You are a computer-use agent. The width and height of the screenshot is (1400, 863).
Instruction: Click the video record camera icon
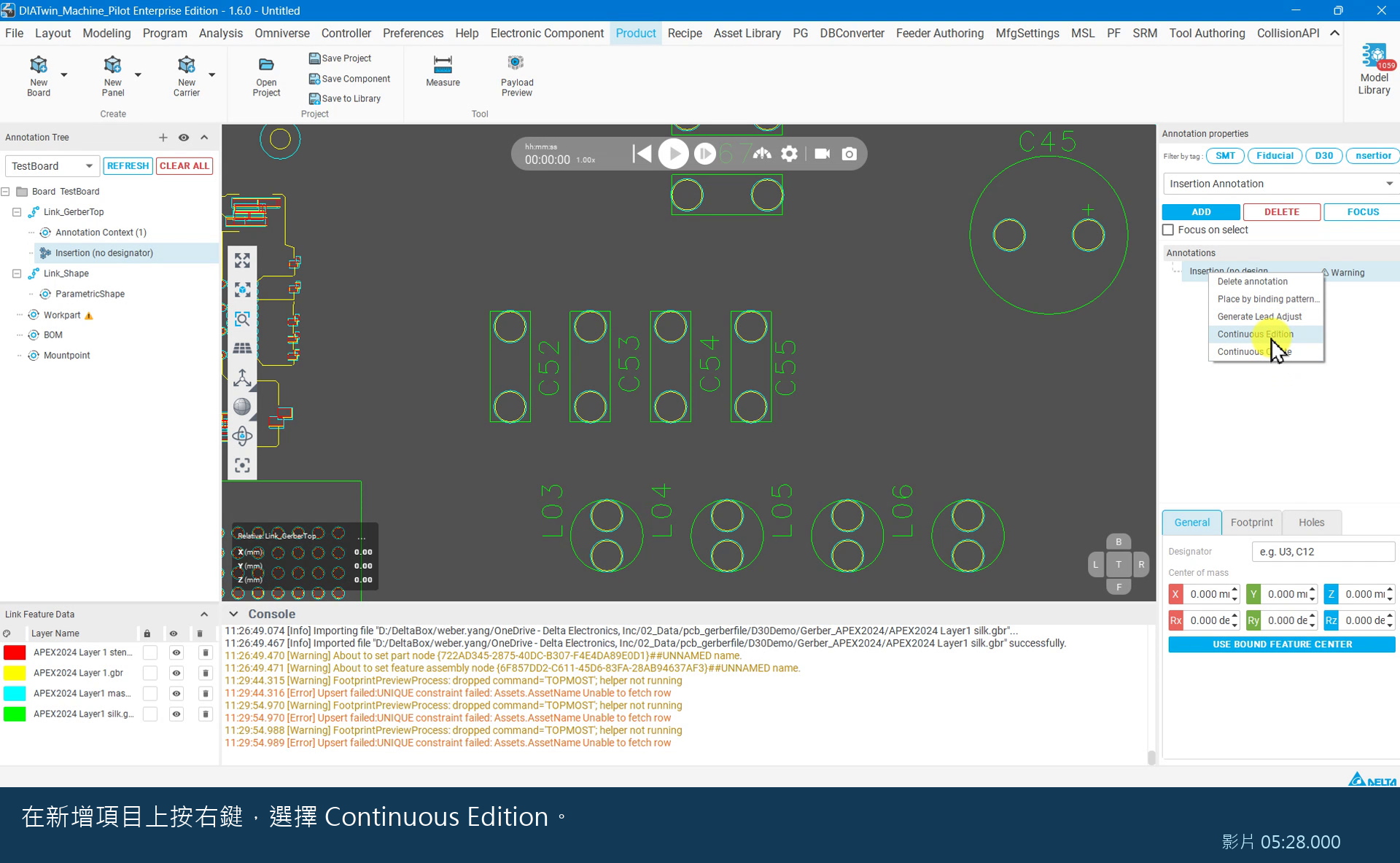pos(822,154)
